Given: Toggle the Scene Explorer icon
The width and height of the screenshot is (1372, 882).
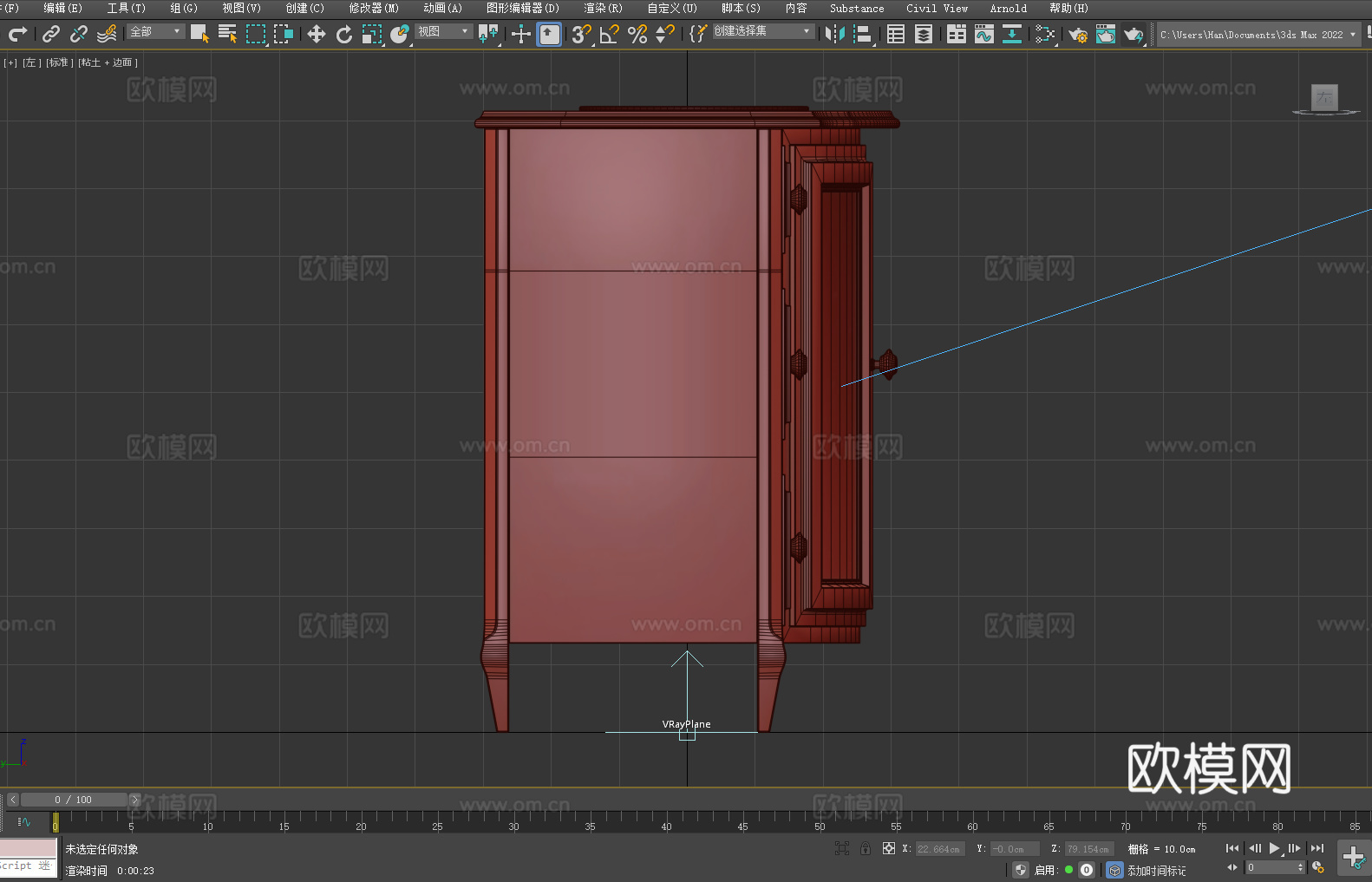Looking at the screenshot, I should point(896,34).
